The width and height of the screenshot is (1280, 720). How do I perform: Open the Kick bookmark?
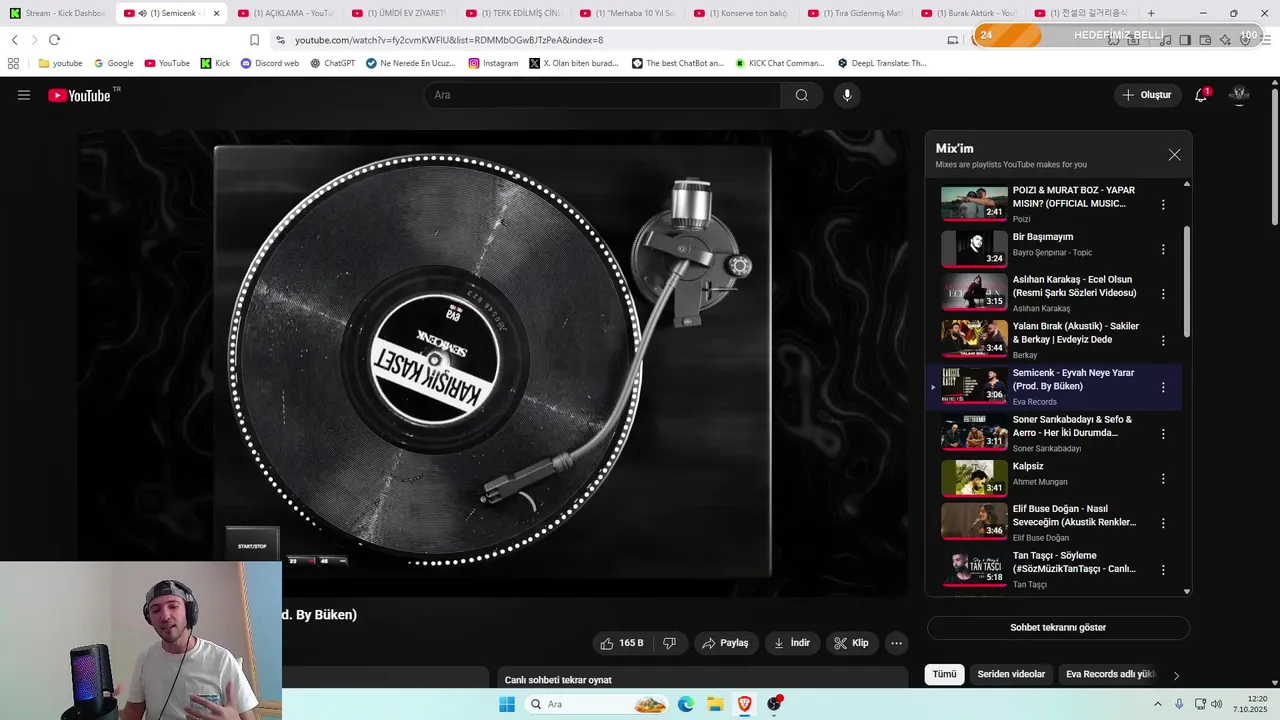215,63
